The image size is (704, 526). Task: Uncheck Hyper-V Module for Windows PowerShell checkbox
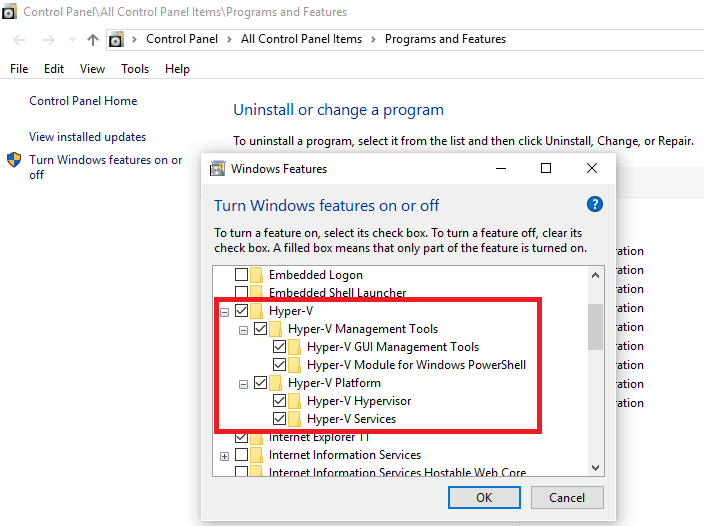(x=279, y=364)
